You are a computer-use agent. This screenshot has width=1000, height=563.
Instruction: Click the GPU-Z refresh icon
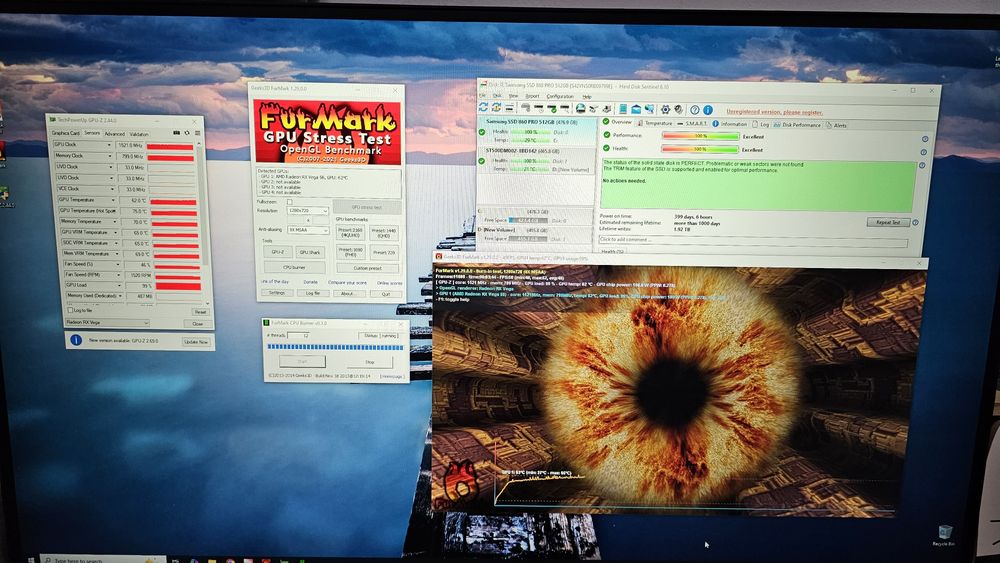(187, 133)
